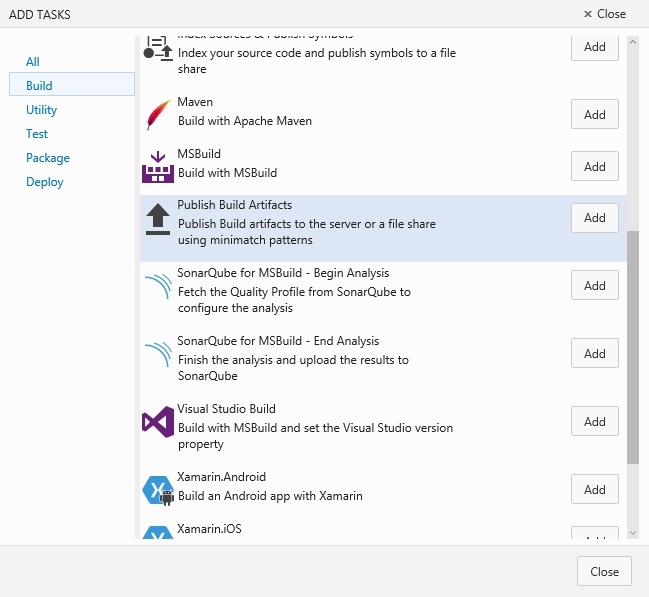
Task: Click 'Build with MSBuild and set' description
Action: point(315,436)
